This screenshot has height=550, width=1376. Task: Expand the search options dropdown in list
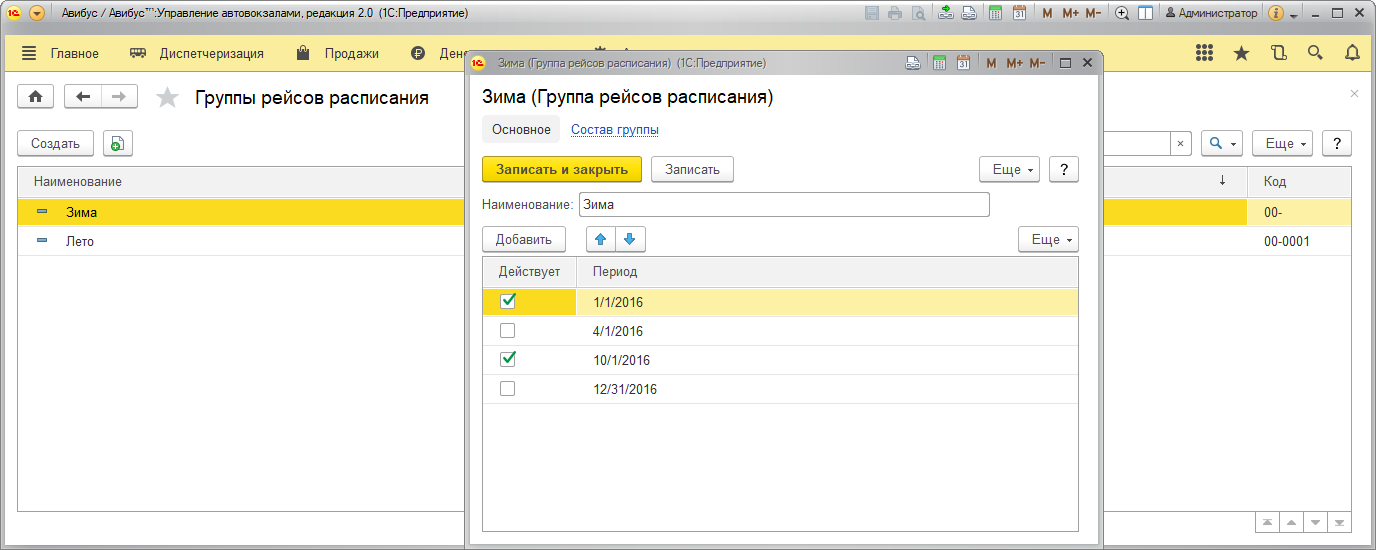1222,144
